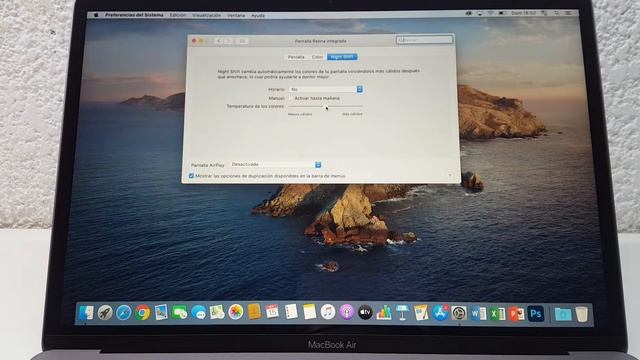Open the Visualización menu
640x360 pixels.
click(207, 15)
